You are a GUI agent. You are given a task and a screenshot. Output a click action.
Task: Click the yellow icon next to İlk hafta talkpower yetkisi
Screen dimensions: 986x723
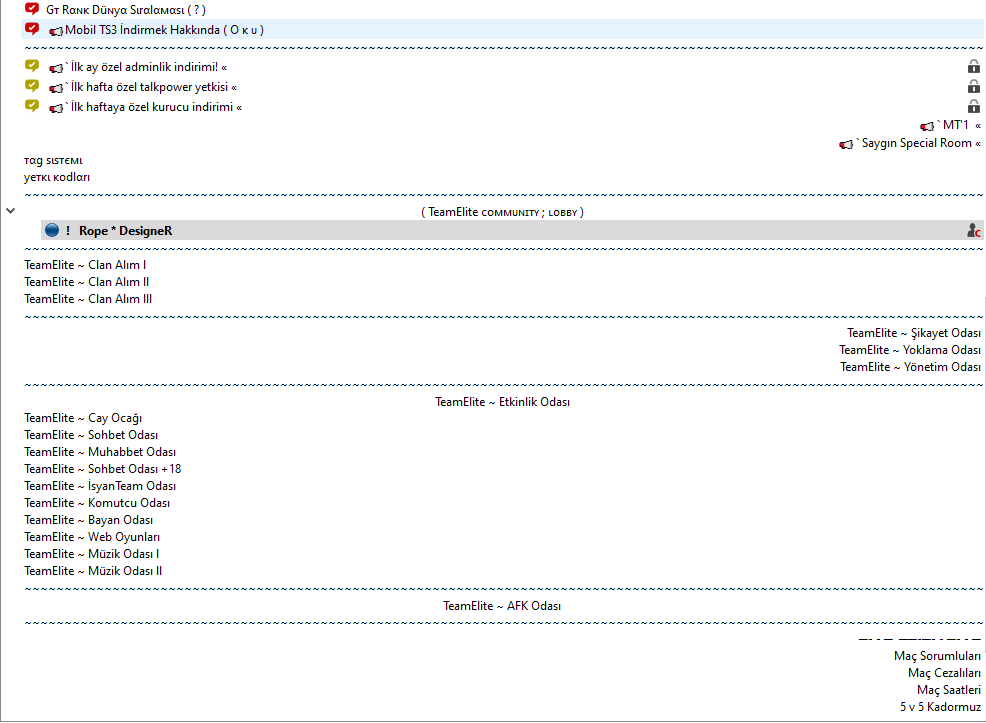point(32,86)
